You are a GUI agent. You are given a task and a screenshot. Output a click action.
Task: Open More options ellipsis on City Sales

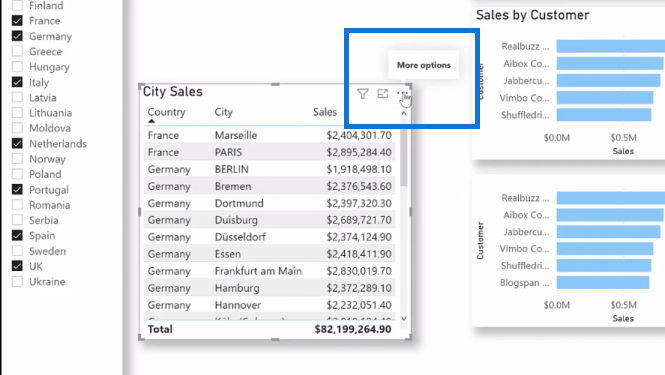[x=402, y=93]
